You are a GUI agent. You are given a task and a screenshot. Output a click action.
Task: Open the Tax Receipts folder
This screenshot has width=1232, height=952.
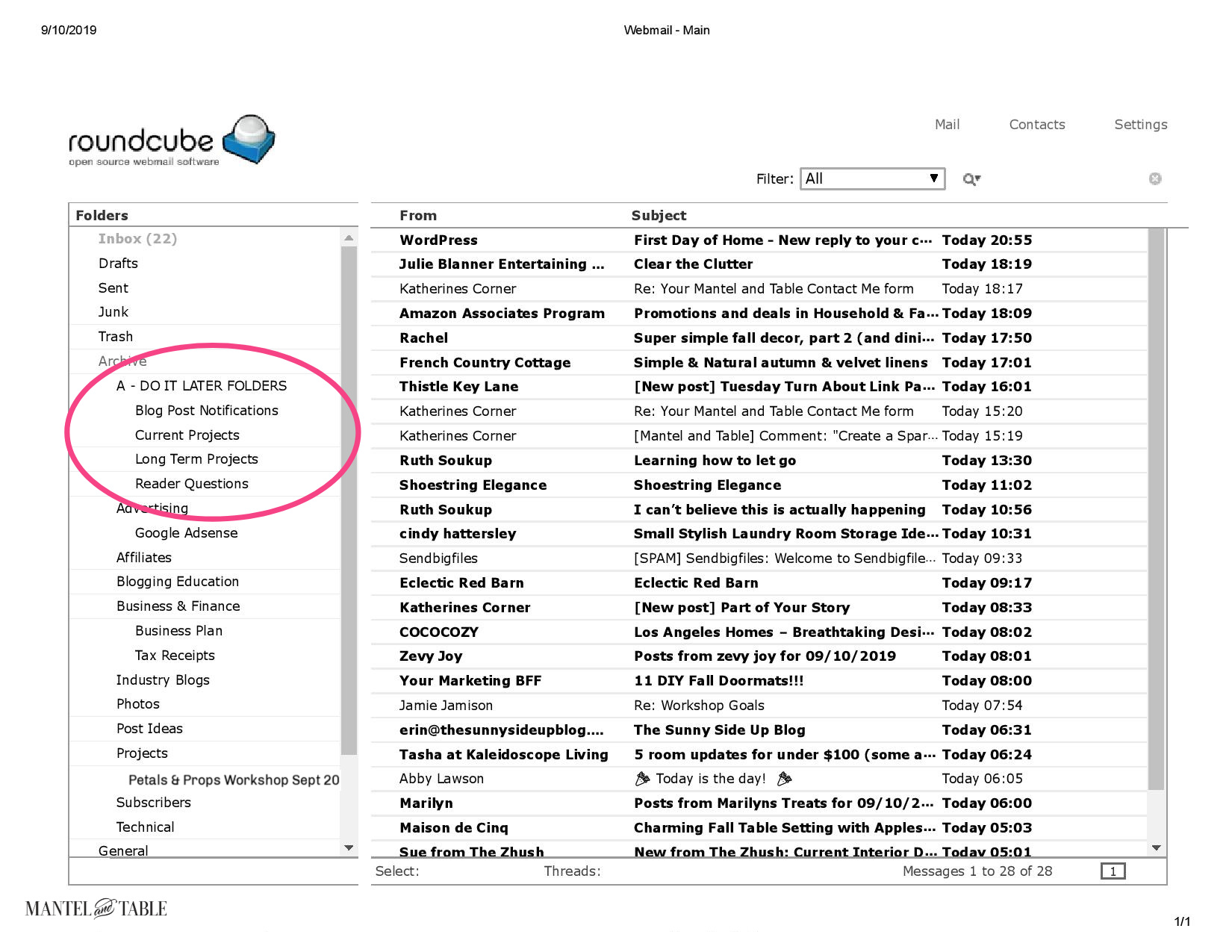tap(205, 656)
